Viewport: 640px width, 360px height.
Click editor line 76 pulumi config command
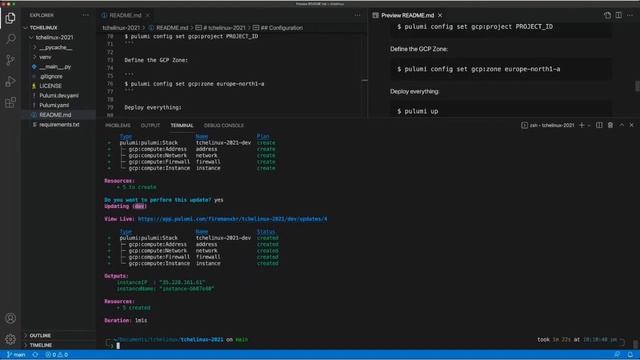194,84
